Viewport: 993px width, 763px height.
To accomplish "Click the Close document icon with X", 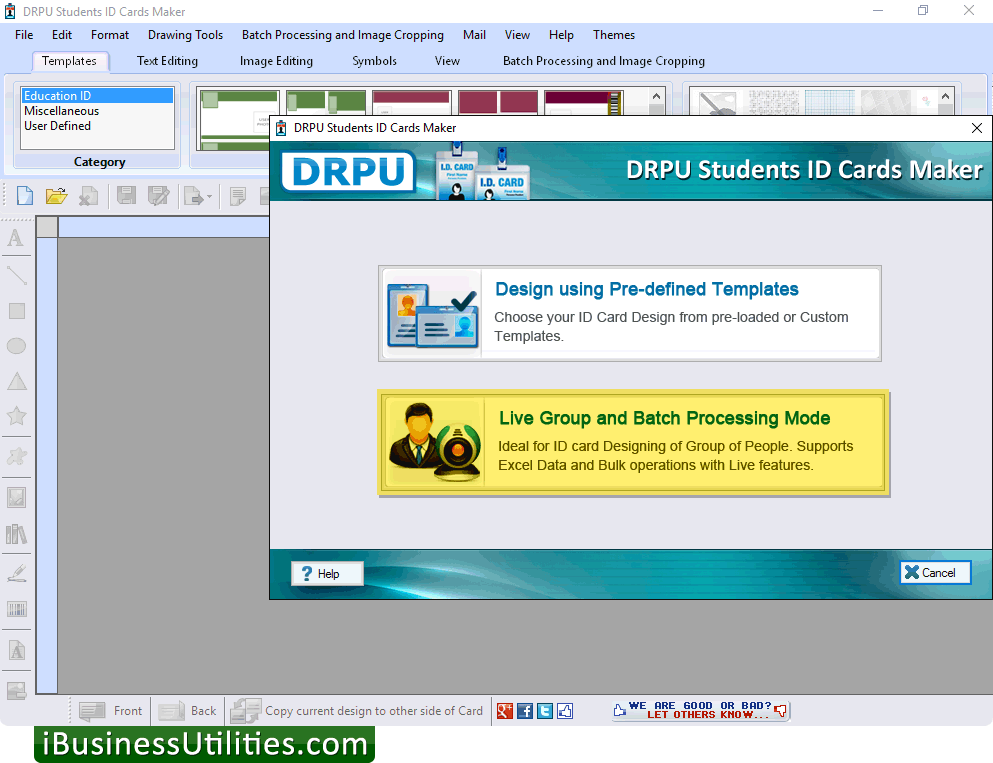I will click(x=88, y=196).
